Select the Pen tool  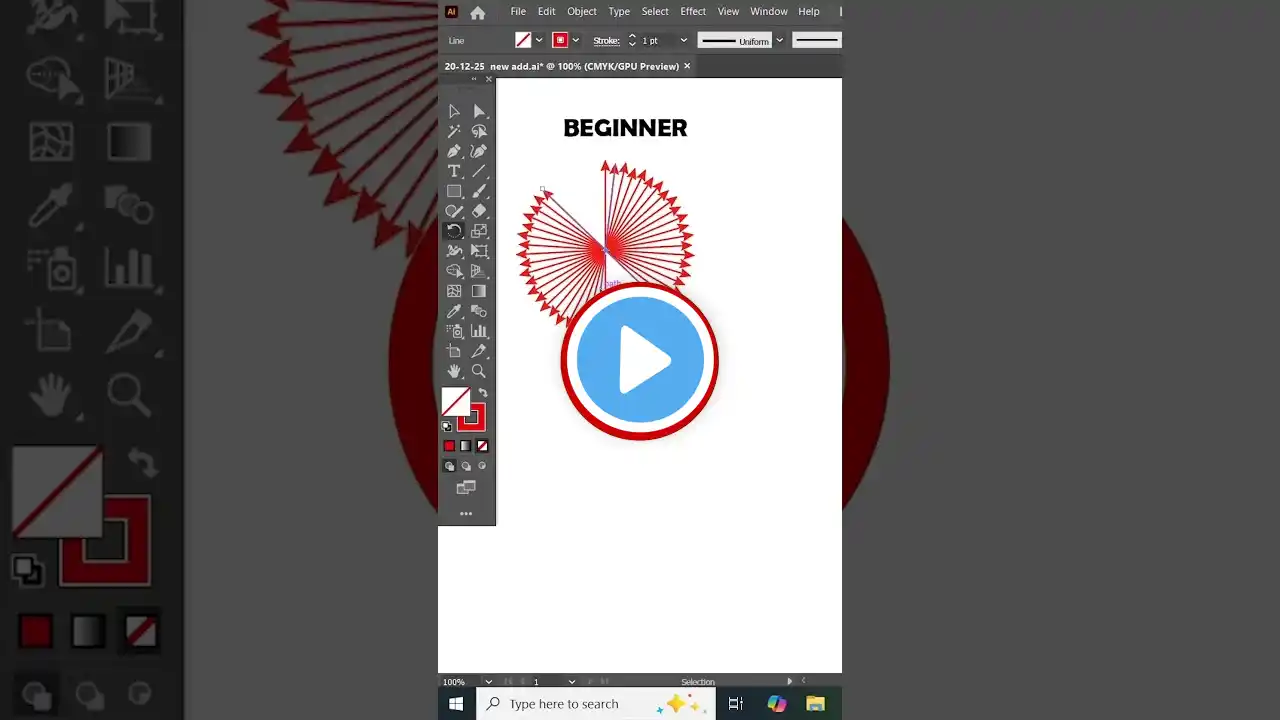454,151
